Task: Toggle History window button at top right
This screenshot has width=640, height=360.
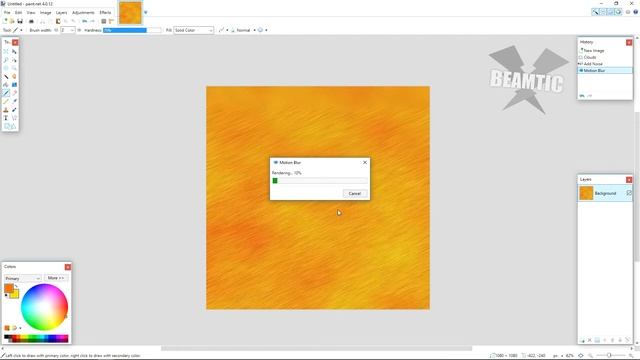Action: pos(603,12)
